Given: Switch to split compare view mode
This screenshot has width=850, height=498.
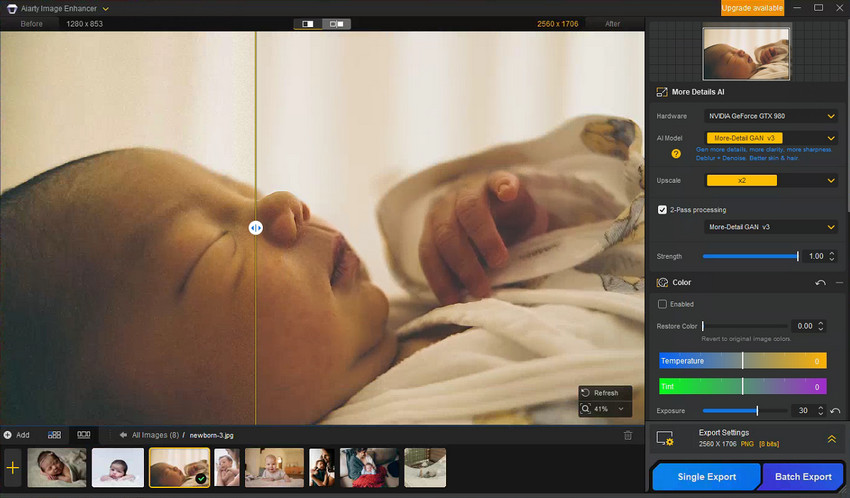Looking at the screenshot, I should tap(308, 23).
